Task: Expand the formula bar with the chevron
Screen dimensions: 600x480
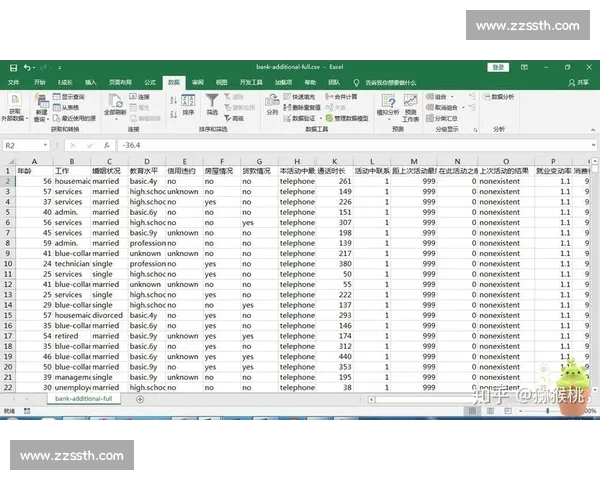Action: (x=593, y=145)
